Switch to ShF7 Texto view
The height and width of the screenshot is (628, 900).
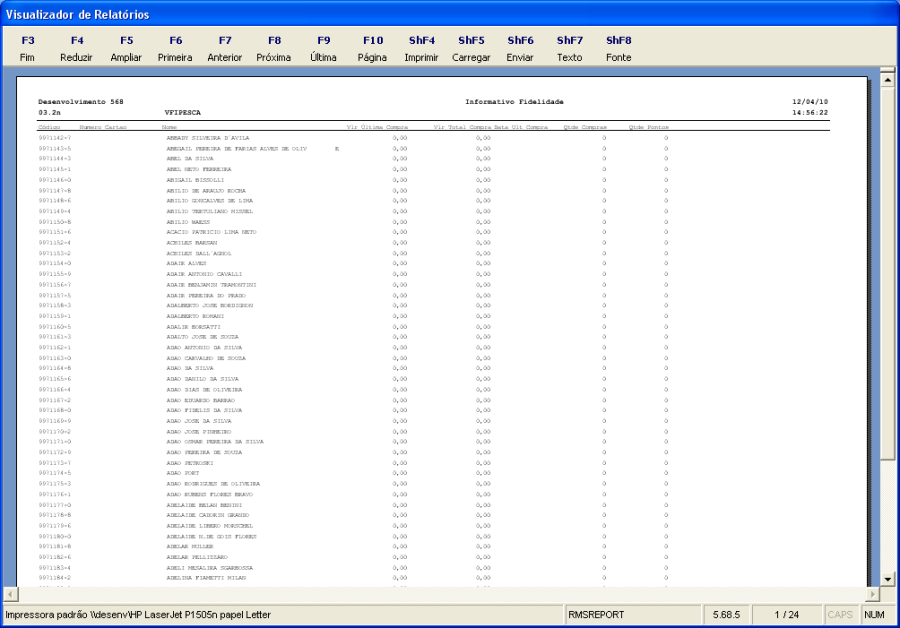(569, 49)
